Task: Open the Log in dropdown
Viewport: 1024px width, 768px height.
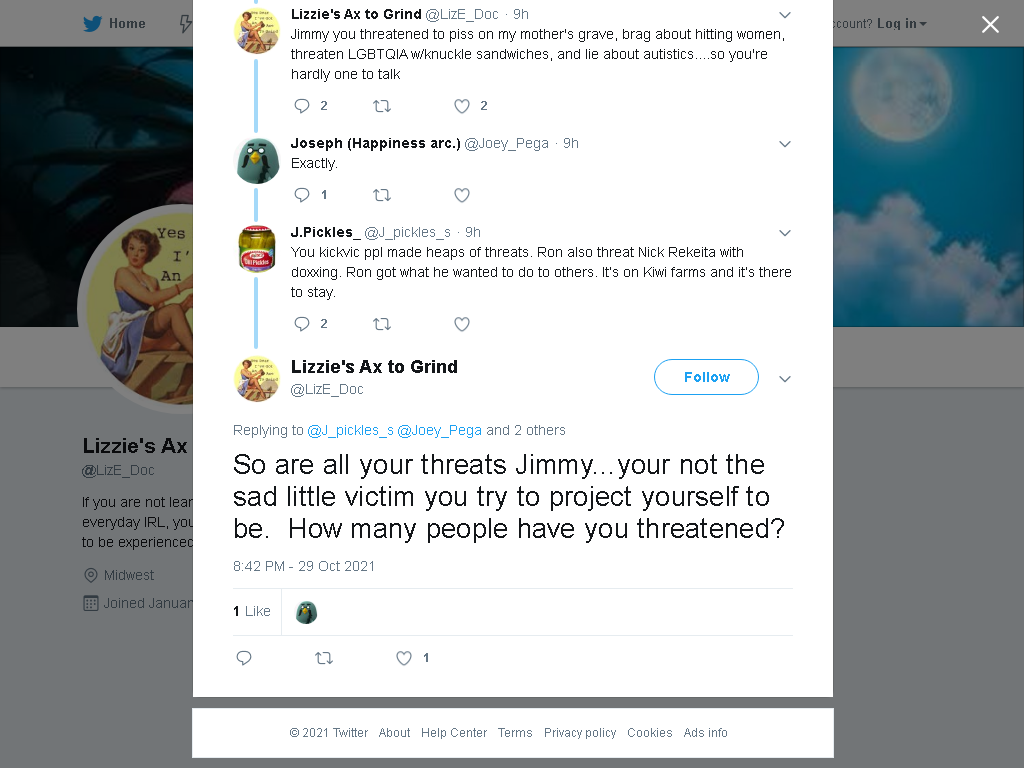Action: (x=901, y=24)
